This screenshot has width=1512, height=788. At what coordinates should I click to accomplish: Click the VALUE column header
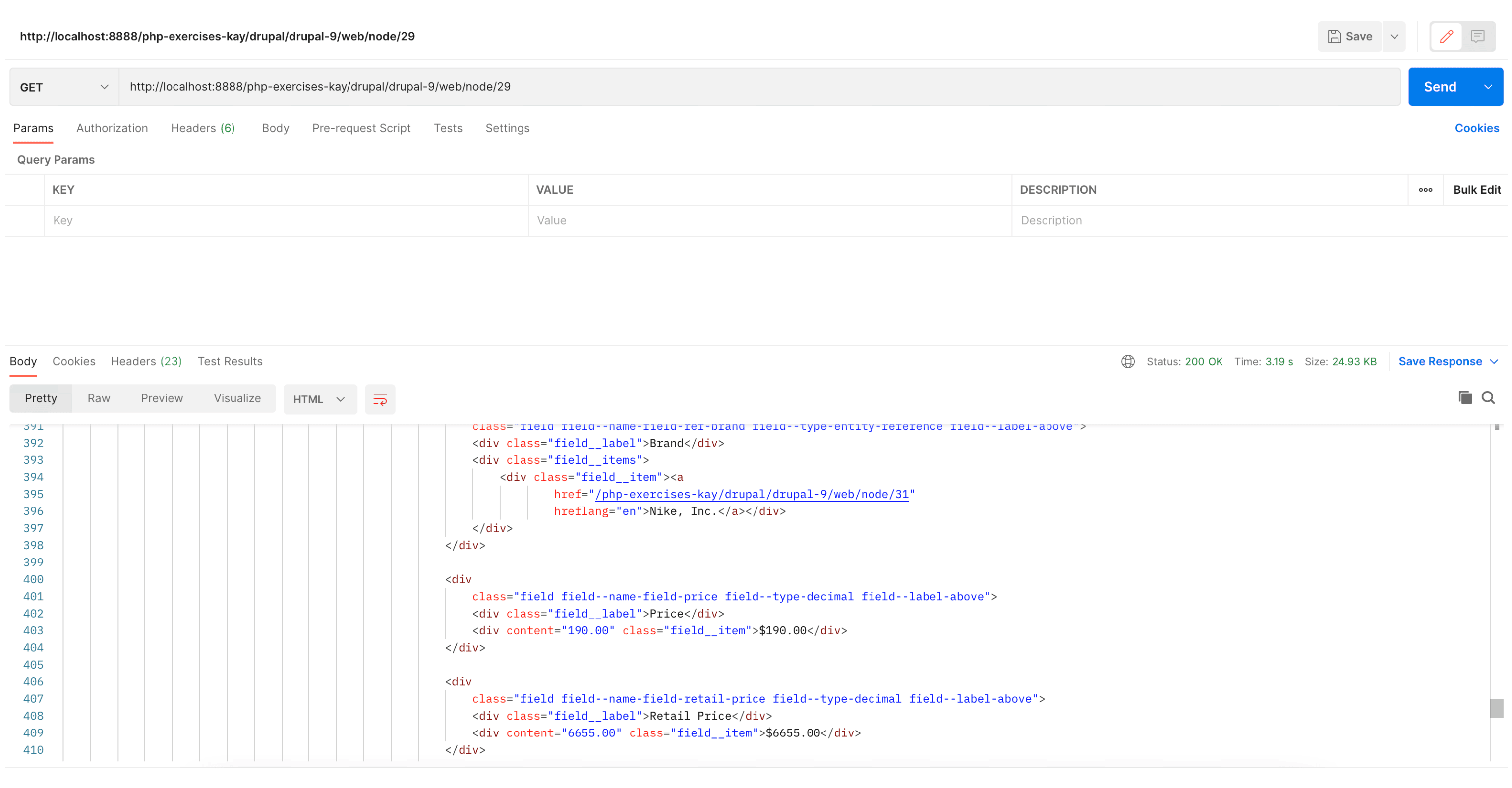554,189
